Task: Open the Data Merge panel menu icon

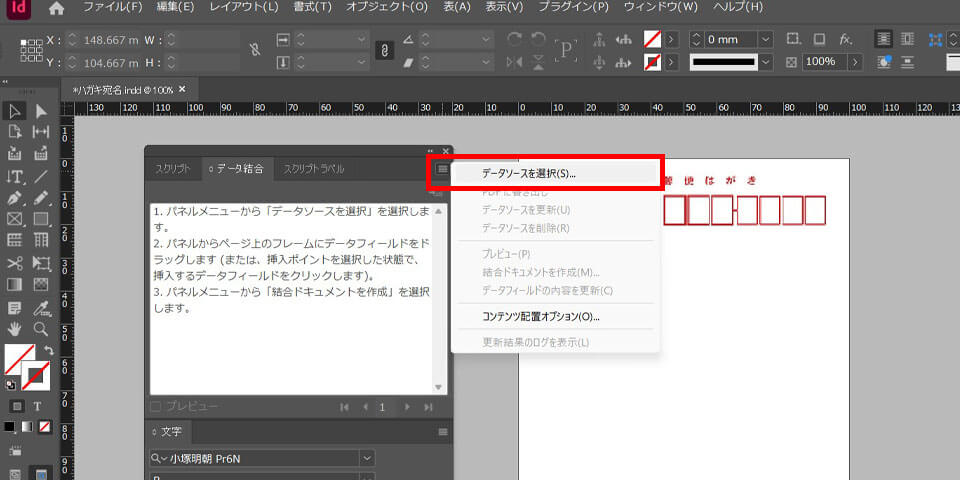Action: (x=442, y=169)
